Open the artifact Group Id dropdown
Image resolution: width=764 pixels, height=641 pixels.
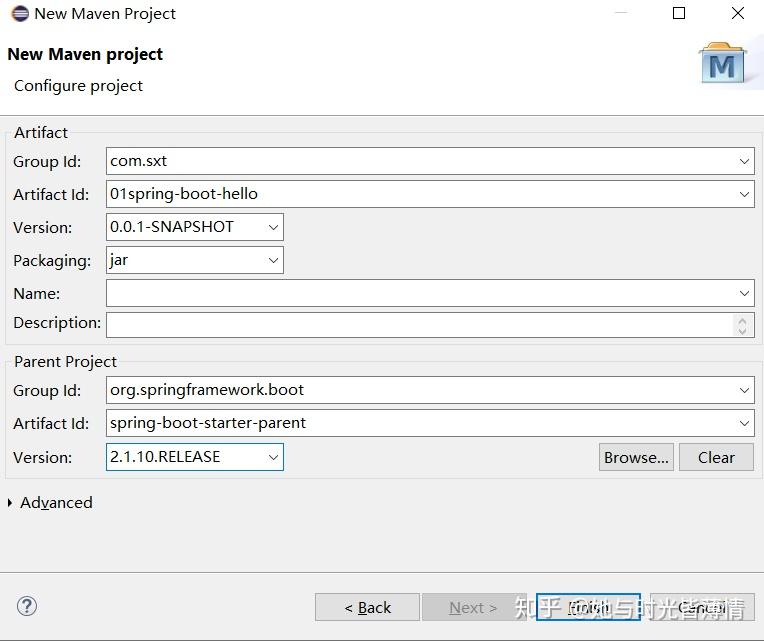745,161
